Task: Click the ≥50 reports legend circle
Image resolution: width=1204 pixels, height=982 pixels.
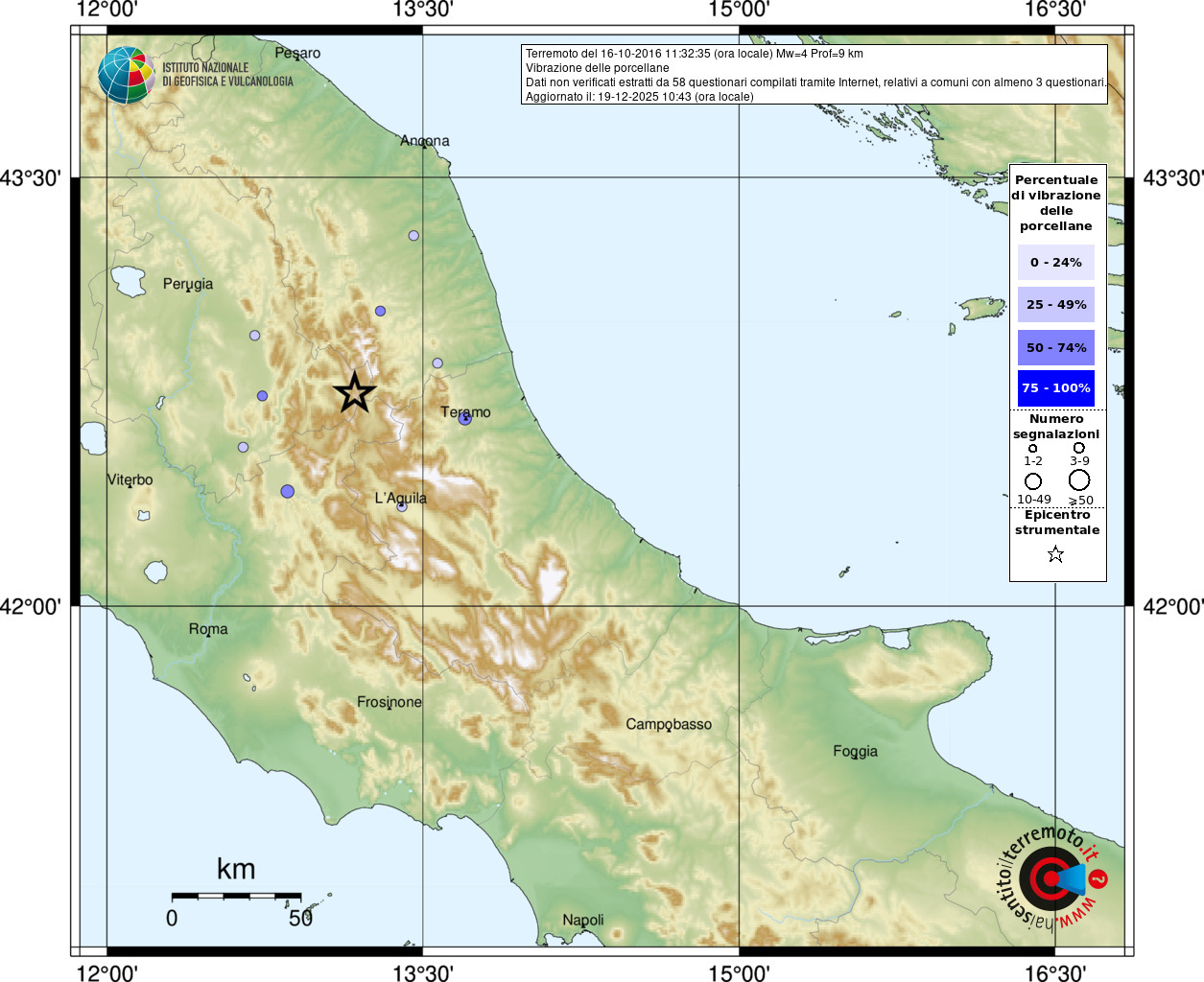Action: click(1079, 479)
